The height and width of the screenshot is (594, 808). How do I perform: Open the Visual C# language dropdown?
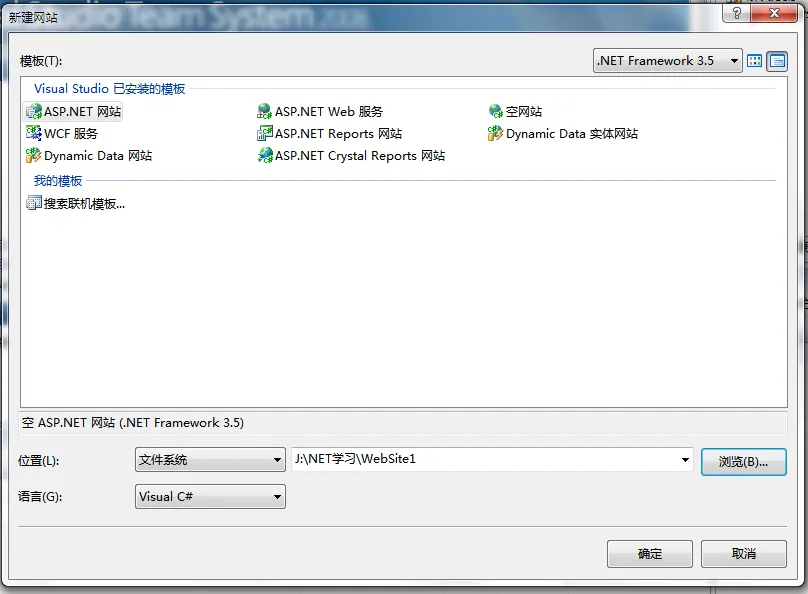pos(210,497)
